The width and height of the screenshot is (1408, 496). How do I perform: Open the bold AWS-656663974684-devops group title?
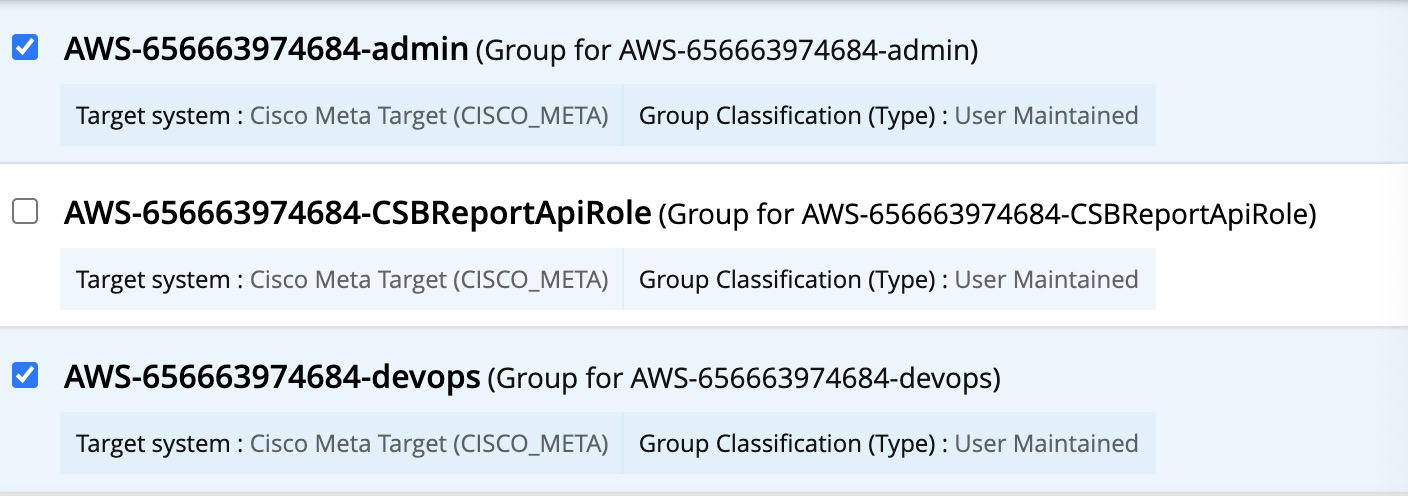(x=272, y=378)
